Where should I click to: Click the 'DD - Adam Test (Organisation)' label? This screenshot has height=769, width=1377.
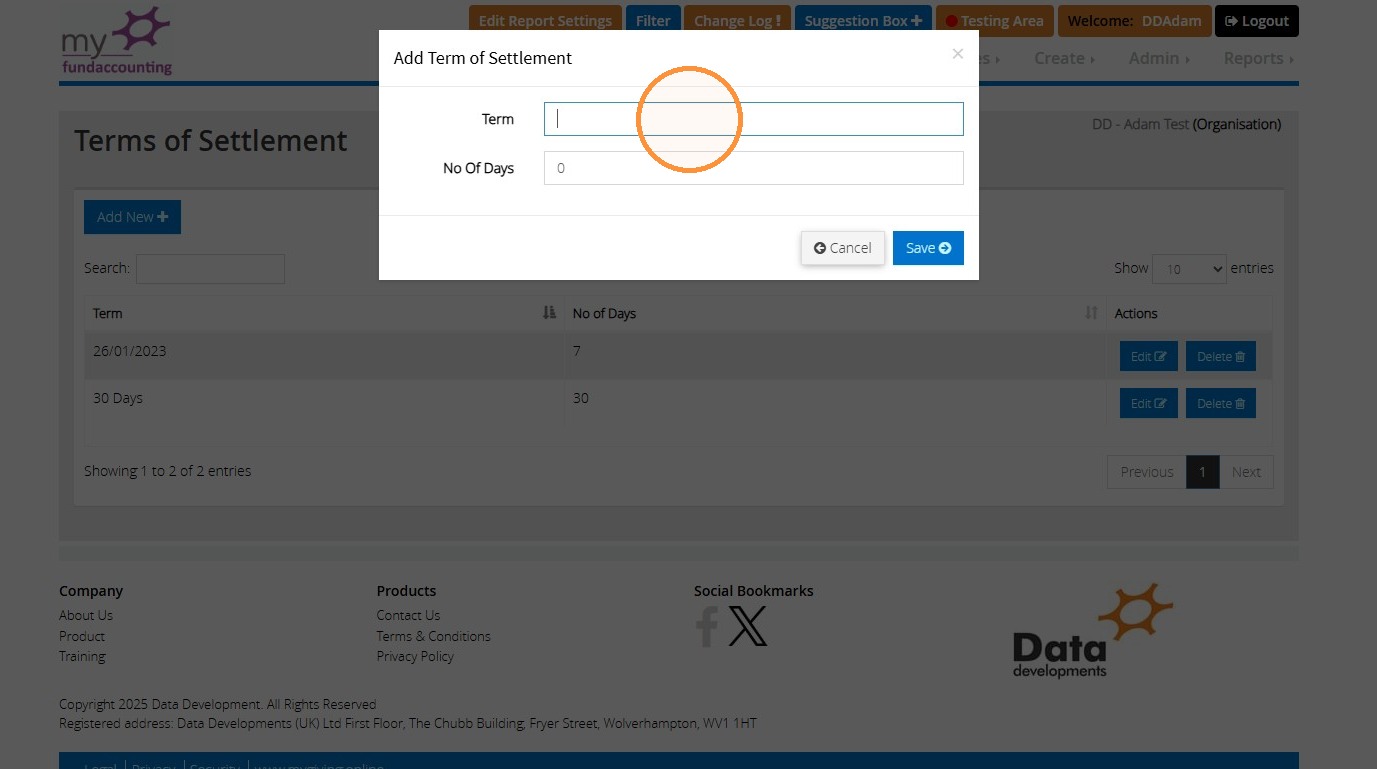pyautogui.click(x=1186, y=124)
